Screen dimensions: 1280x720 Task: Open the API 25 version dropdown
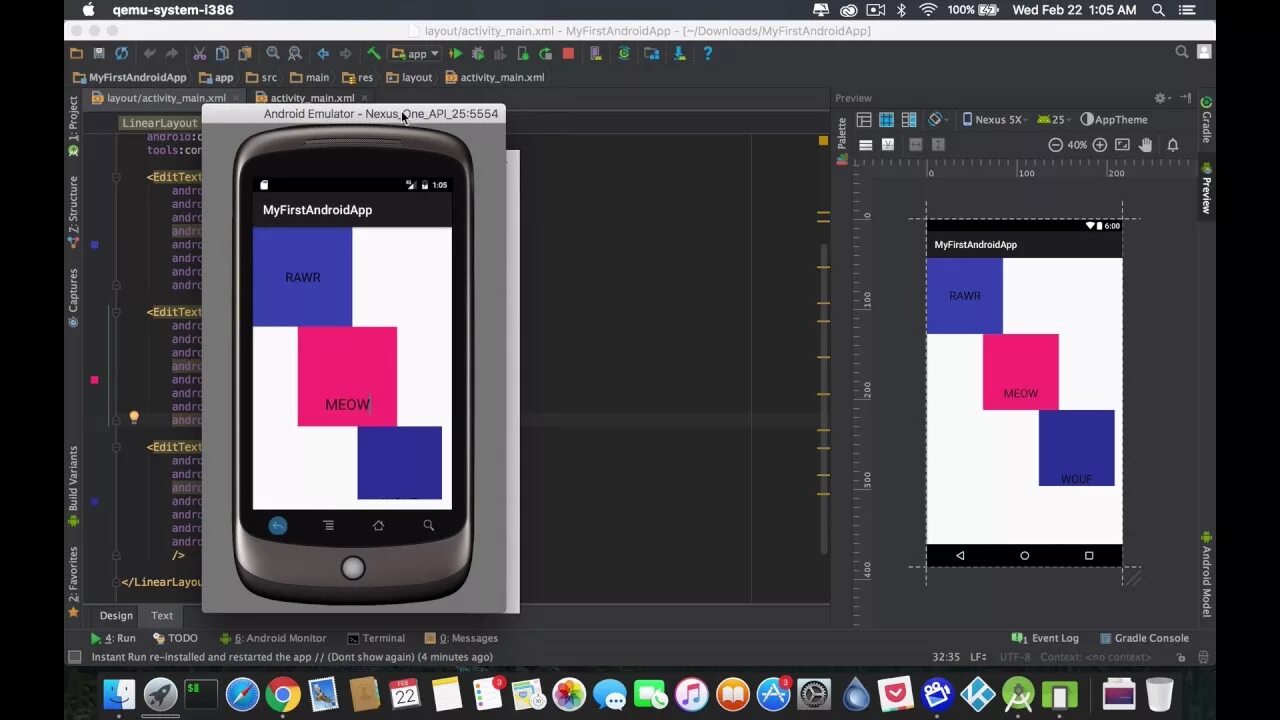click(x=1053, y=119)
